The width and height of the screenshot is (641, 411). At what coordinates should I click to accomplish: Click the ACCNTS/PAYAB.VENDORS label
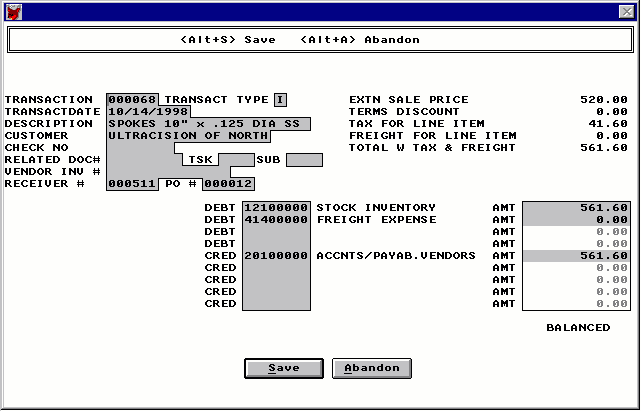click(x=396, y=256)
